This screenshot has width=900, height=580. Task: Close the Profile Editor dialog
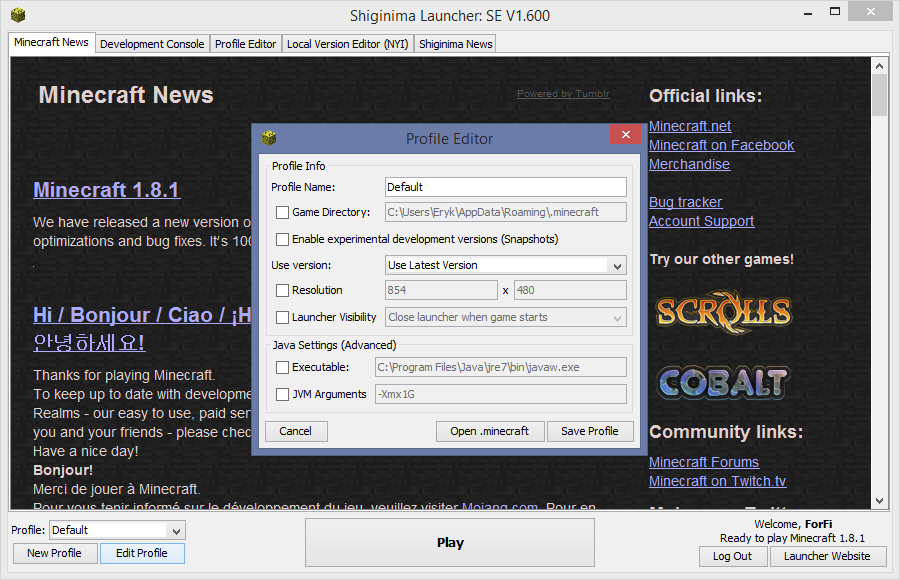pyautogui.click(x=626, y=134)
